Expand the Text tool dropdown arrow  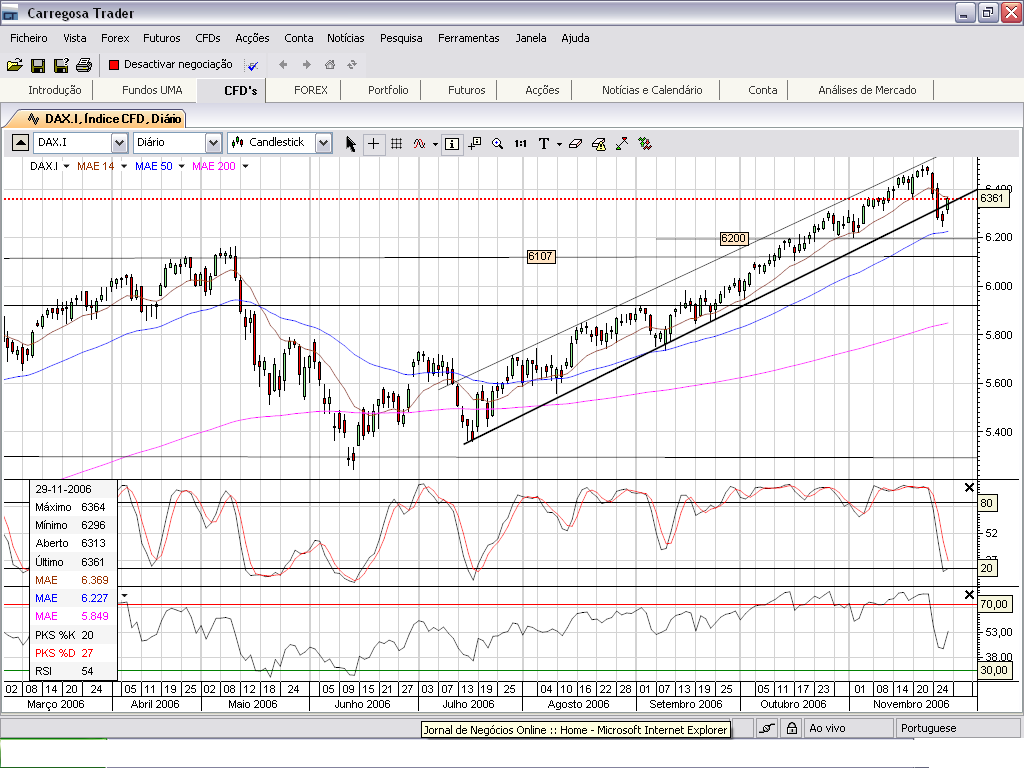(x=559, y=144)
